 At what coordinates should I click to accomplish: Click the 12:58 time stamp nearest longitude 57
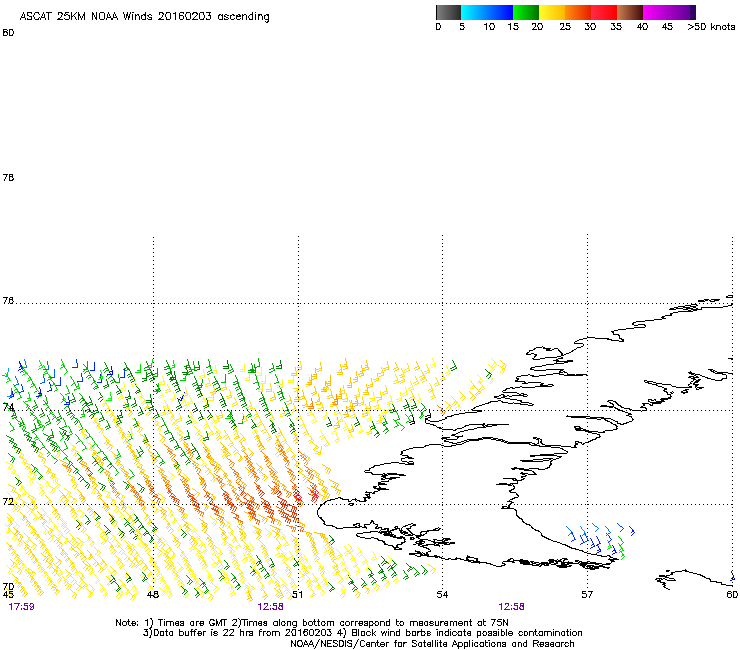[x=512, y=606]
